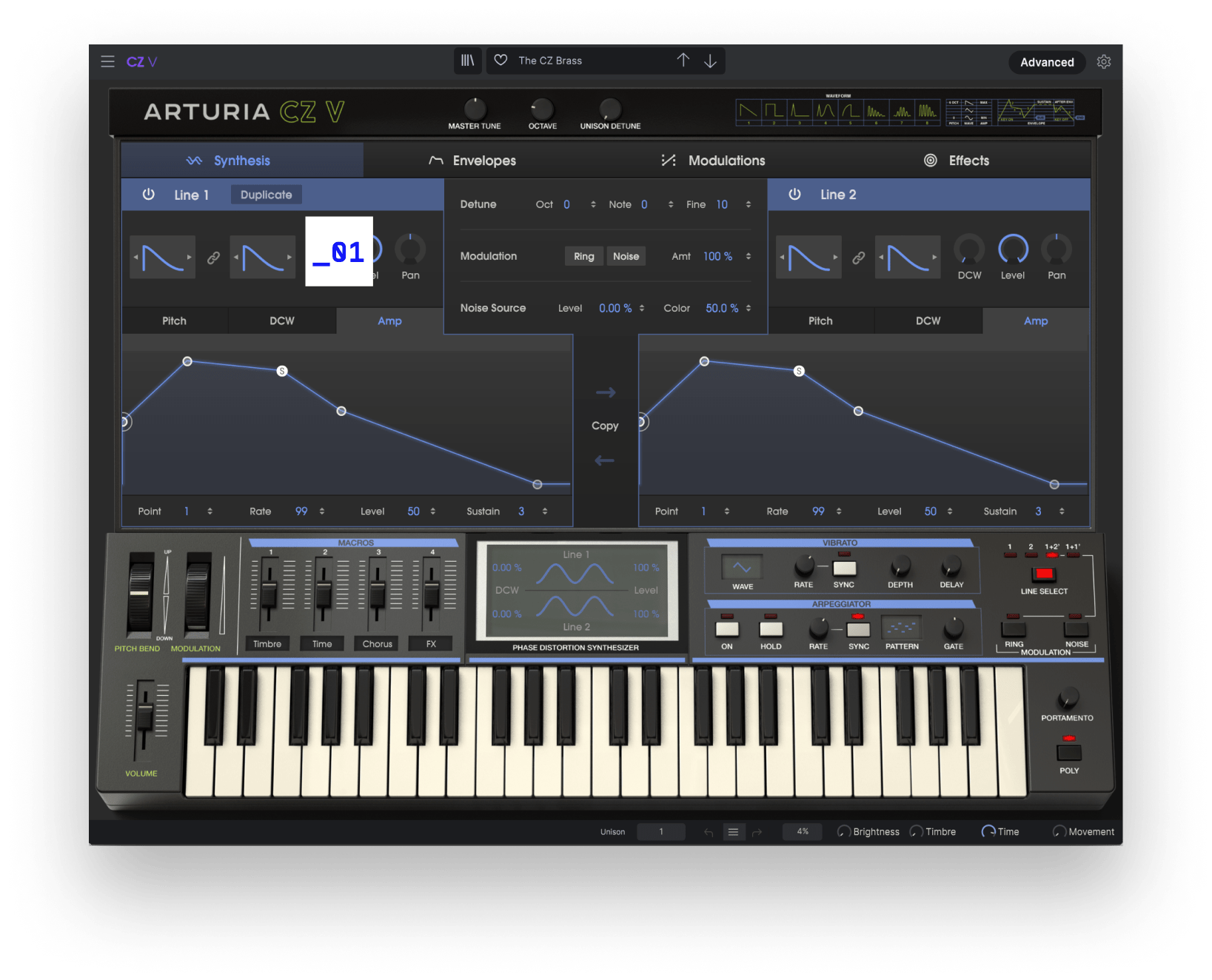Toggle Line 2 power button
This screenshot has width=1212, height=980.
click(x=794, y=195)
